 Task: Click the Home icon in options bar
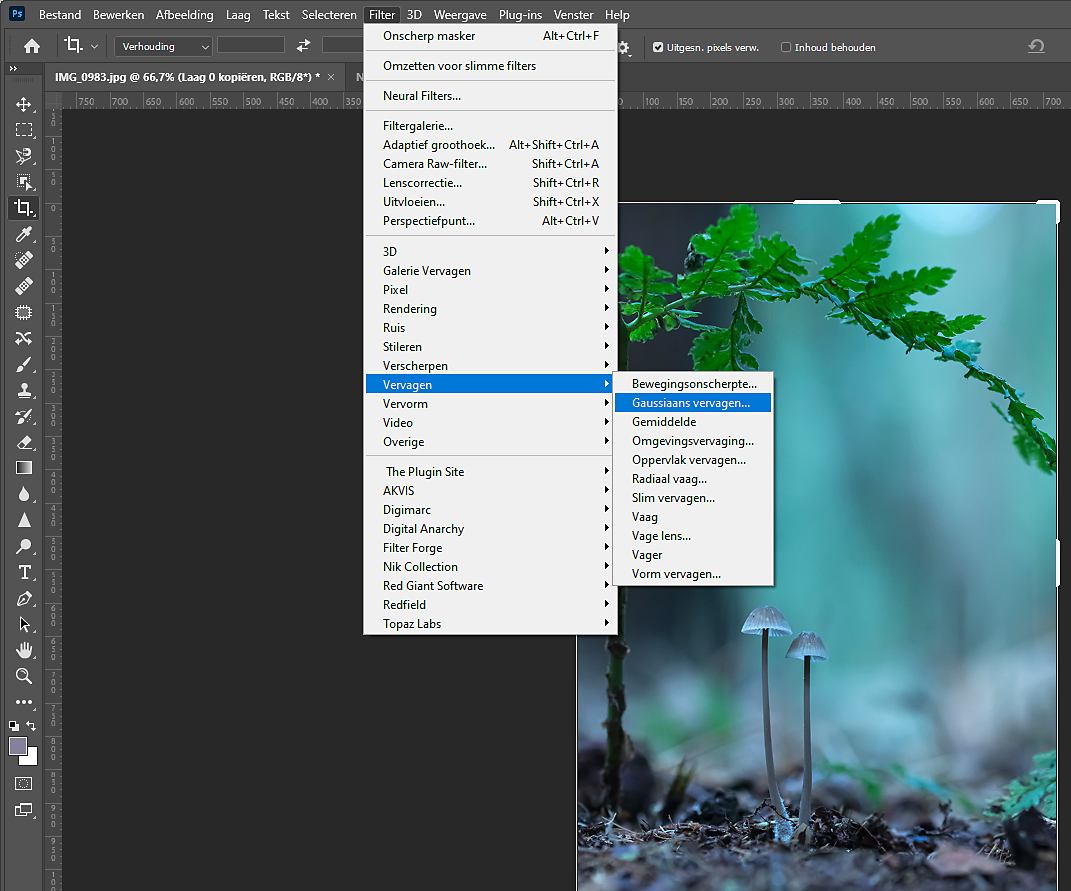point(32,46)
